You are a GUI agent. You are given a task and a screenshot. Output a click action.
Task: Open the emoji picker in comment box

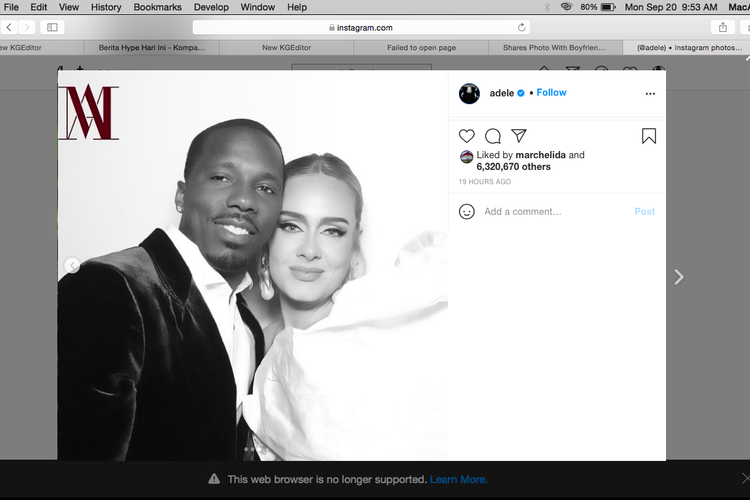coord(467,212)
